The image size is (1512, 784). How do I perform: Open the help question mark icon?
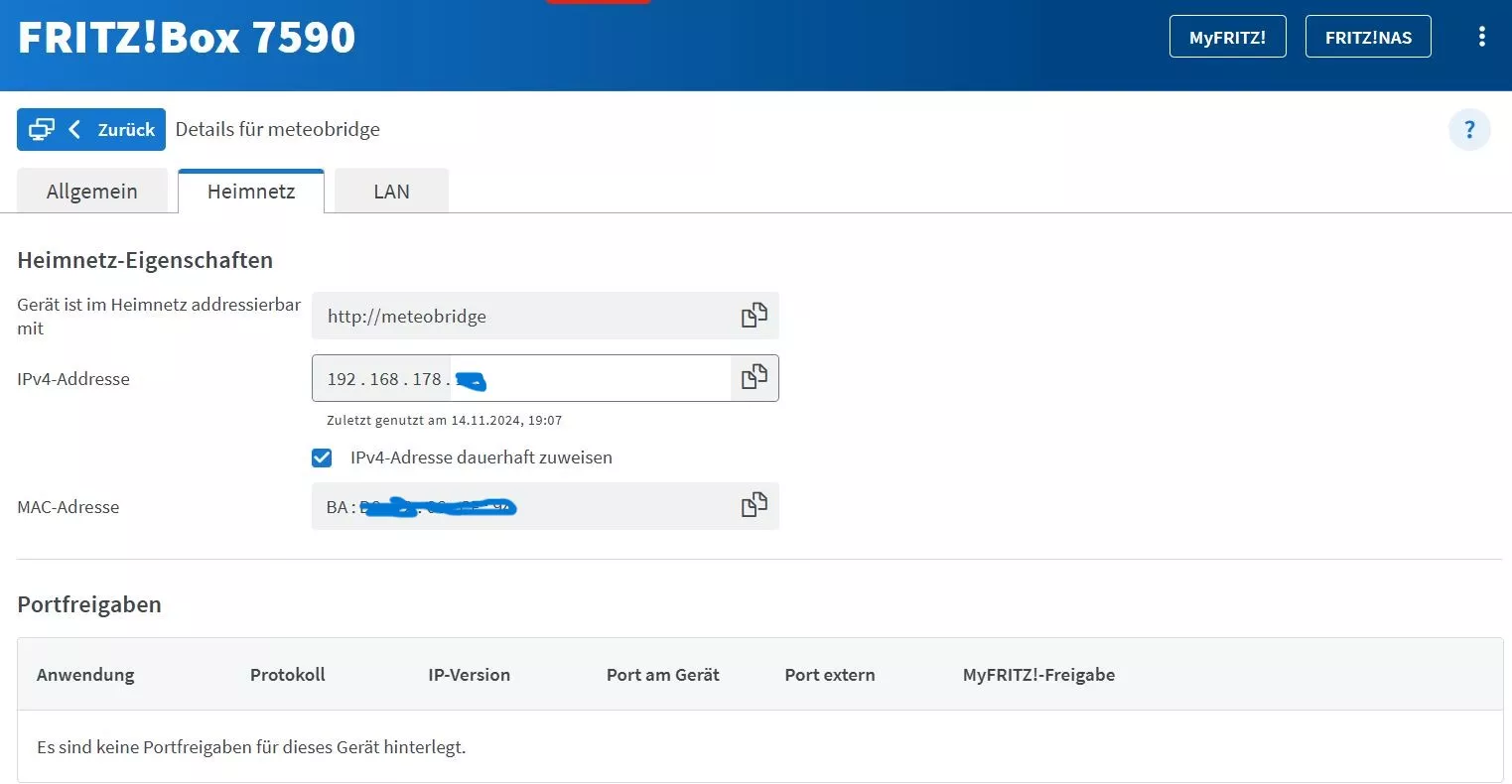1469,130
